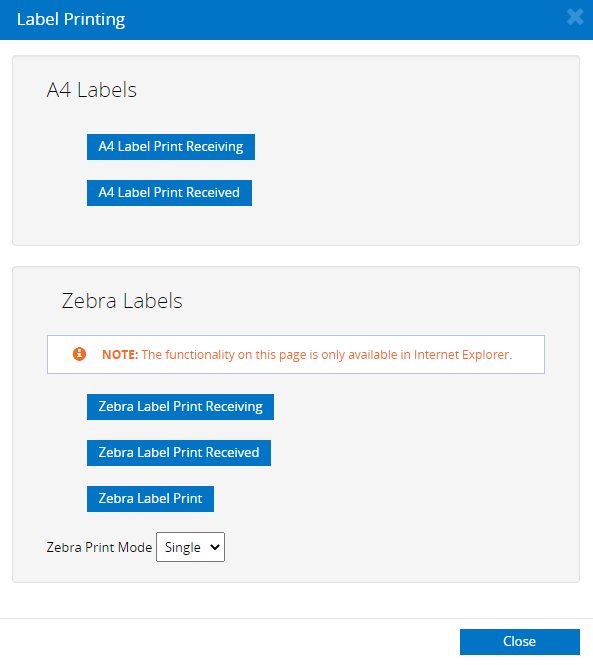The width and height of the screenshot is (593, 665).
Task: Expand the Single mode selector arrow
Action: point(215,547)
